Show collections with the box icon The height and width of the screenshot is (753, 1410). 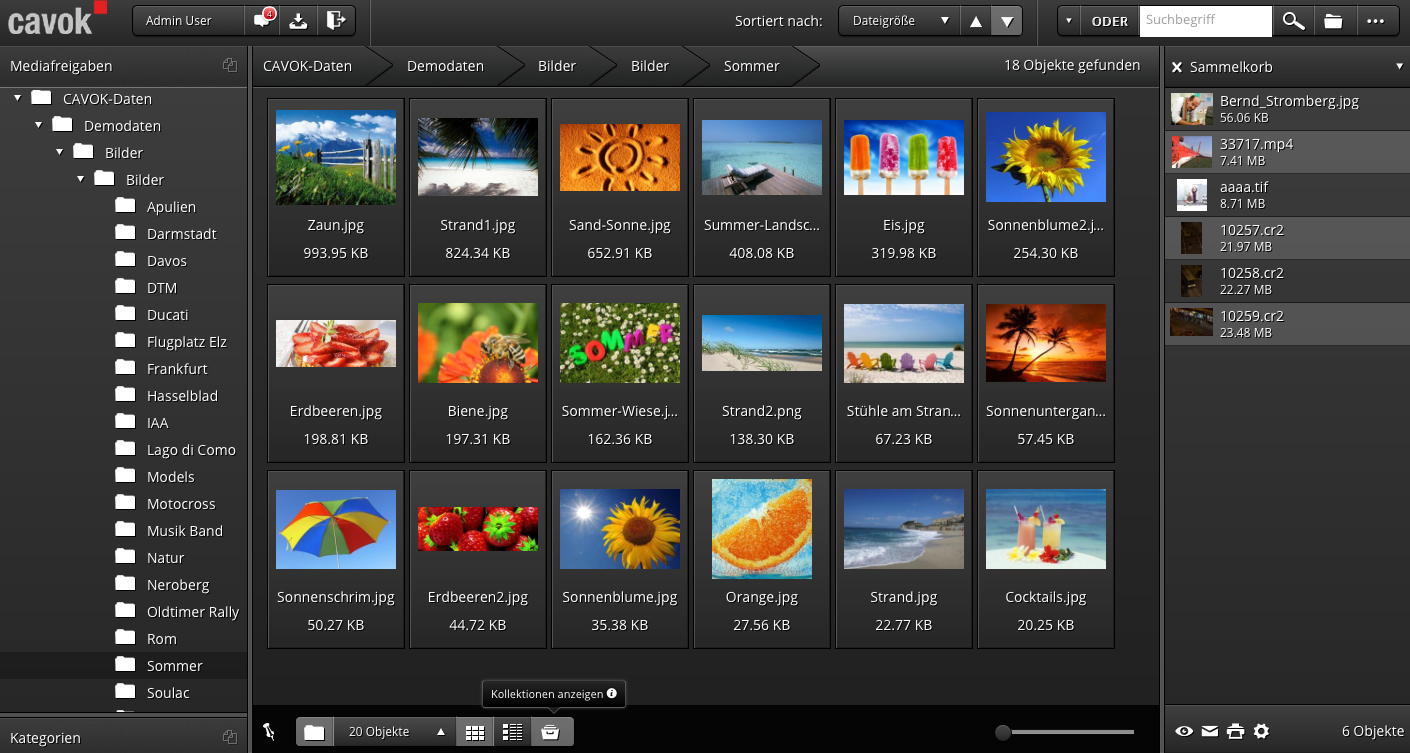[551, 732]
